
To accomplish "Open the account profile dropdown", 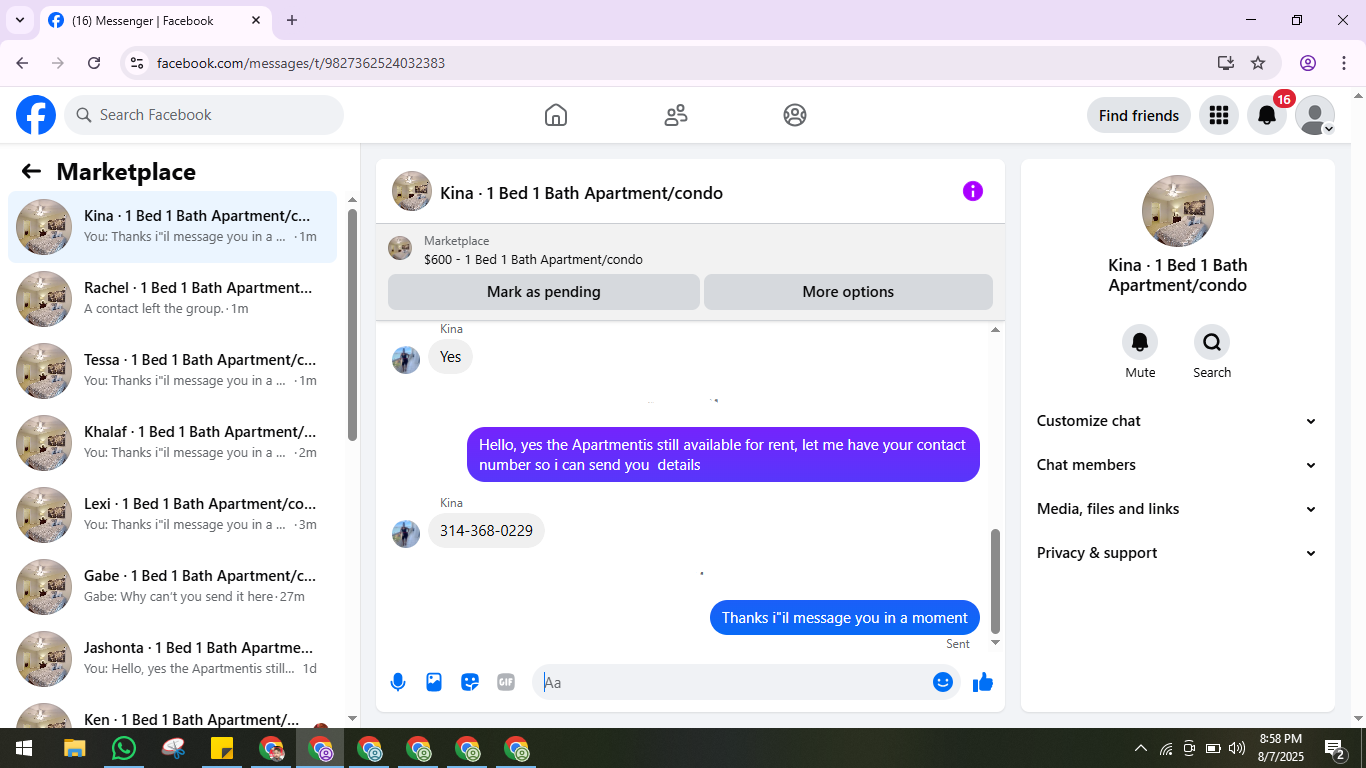I will pyautogui.click(x=1315, y=115).
